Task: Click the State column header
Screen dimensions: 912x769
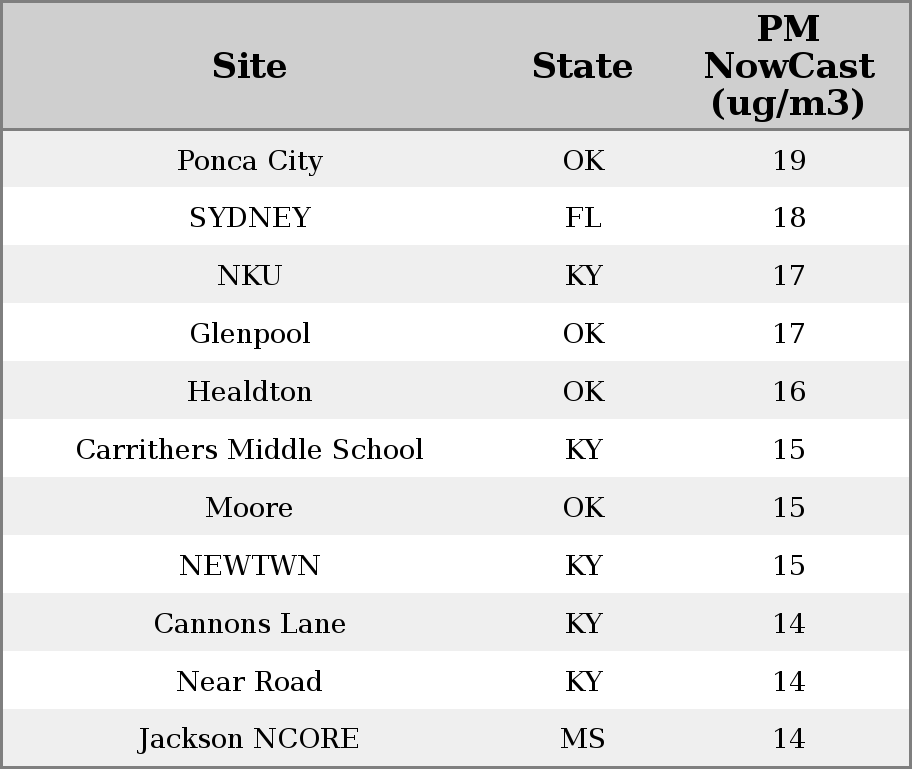Action: point(582,66)
